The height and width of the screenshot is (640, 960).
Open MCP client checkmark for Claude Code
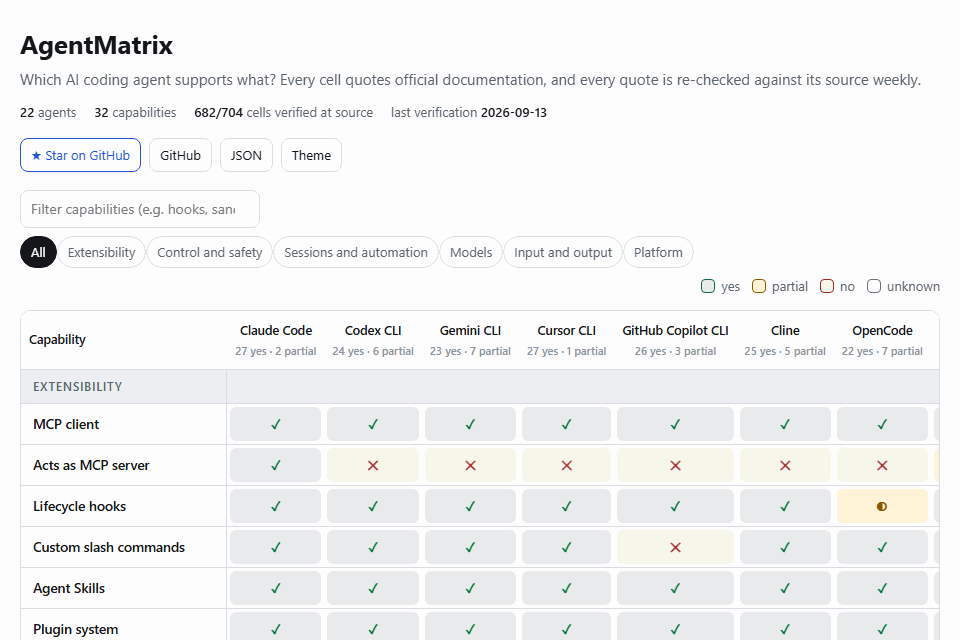coord(276,424)
